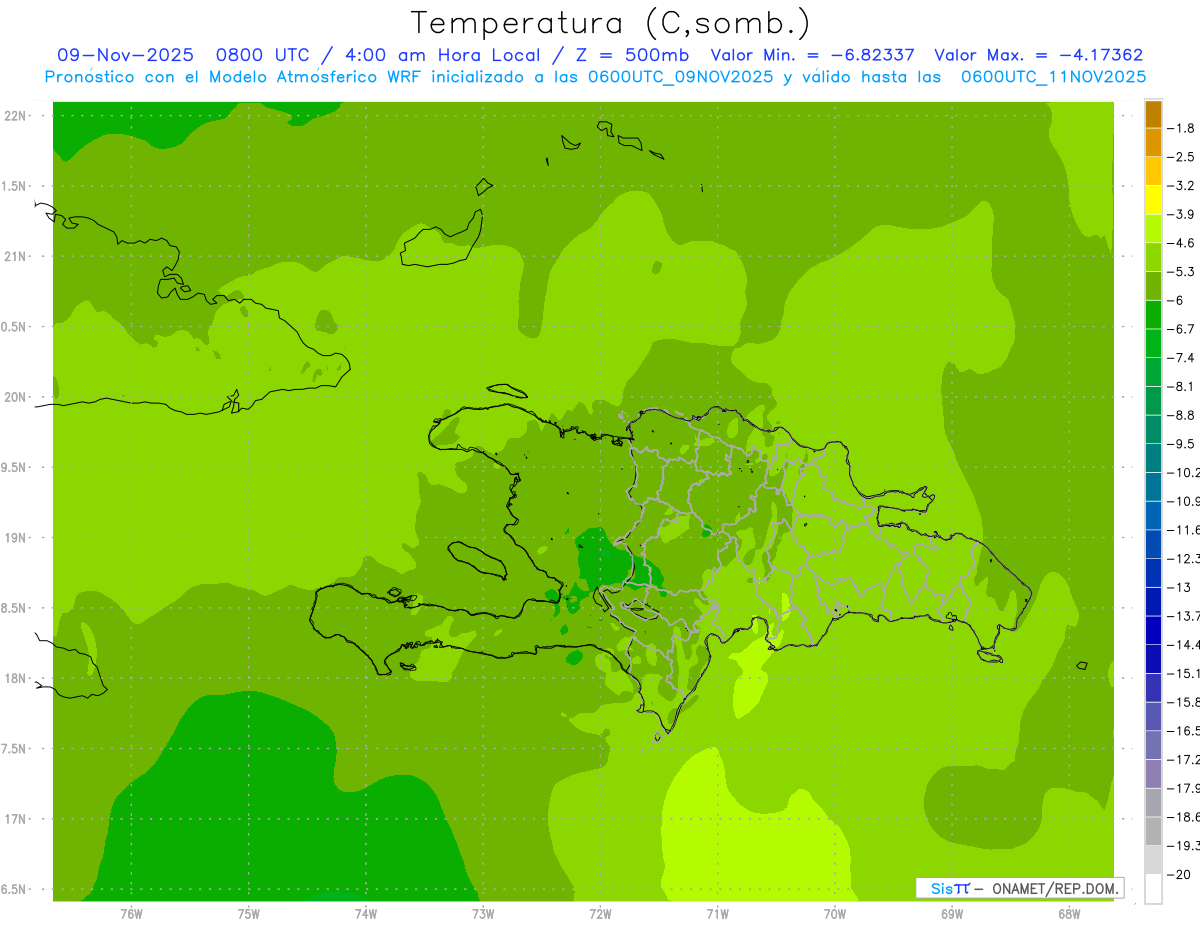Click the legend value '-4.6'
The image size is (1200, 927).
[x=1180, y=243]
